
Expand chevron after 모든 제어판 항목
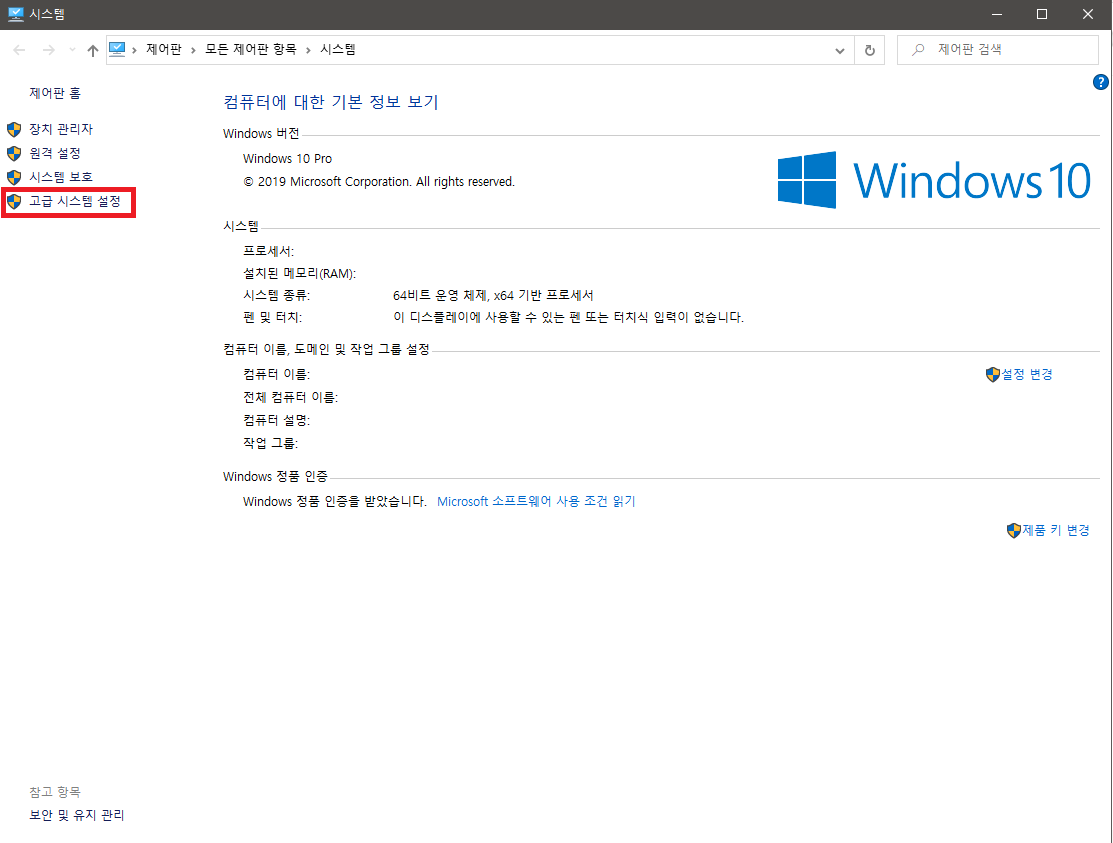click(x=308, y=50)
